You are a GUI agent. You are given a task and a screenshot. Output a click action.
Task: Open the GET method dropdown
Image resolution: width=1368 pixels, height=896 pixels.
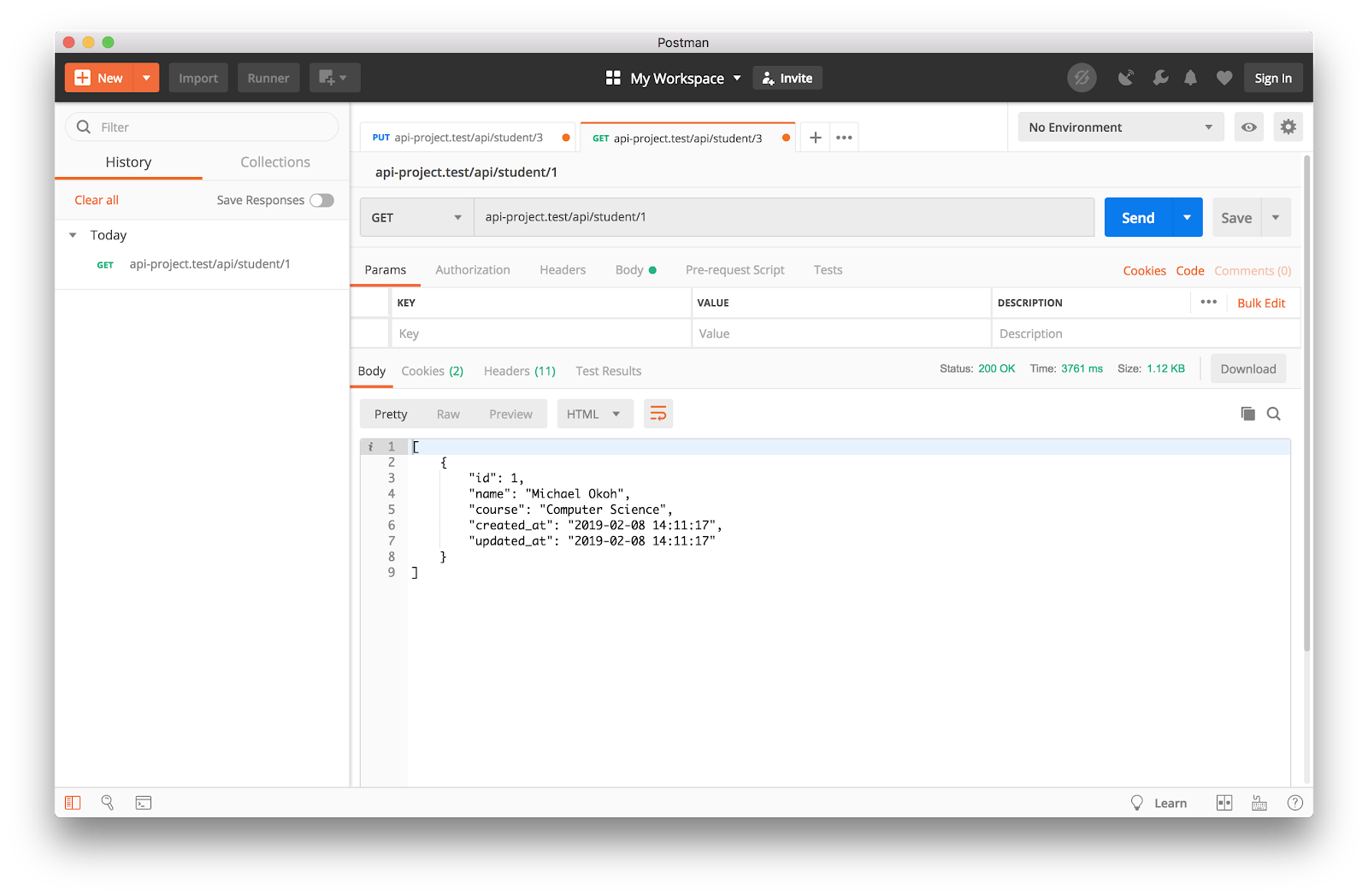416,217
